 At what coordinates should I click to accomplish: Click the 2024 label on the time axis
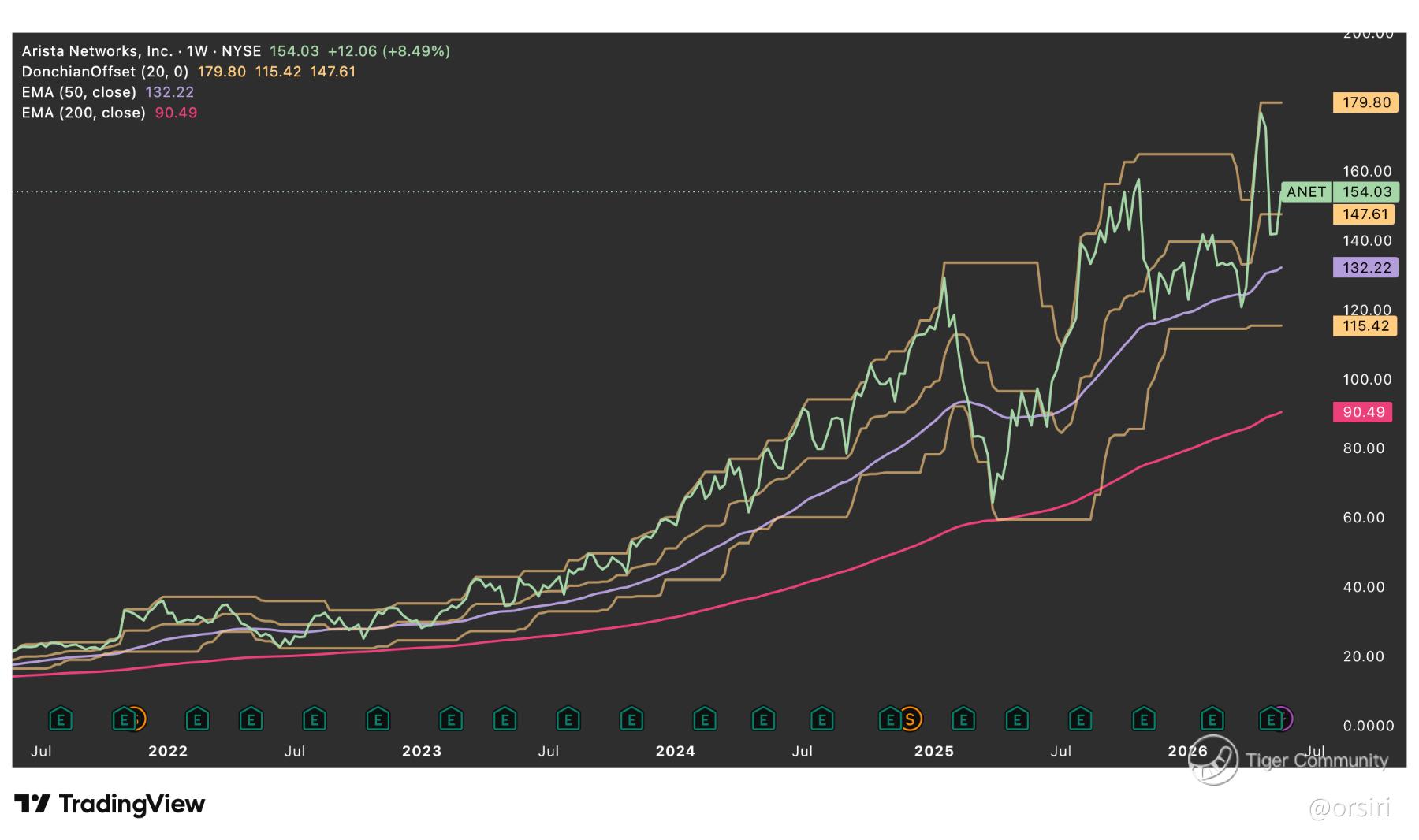[676, 751]
